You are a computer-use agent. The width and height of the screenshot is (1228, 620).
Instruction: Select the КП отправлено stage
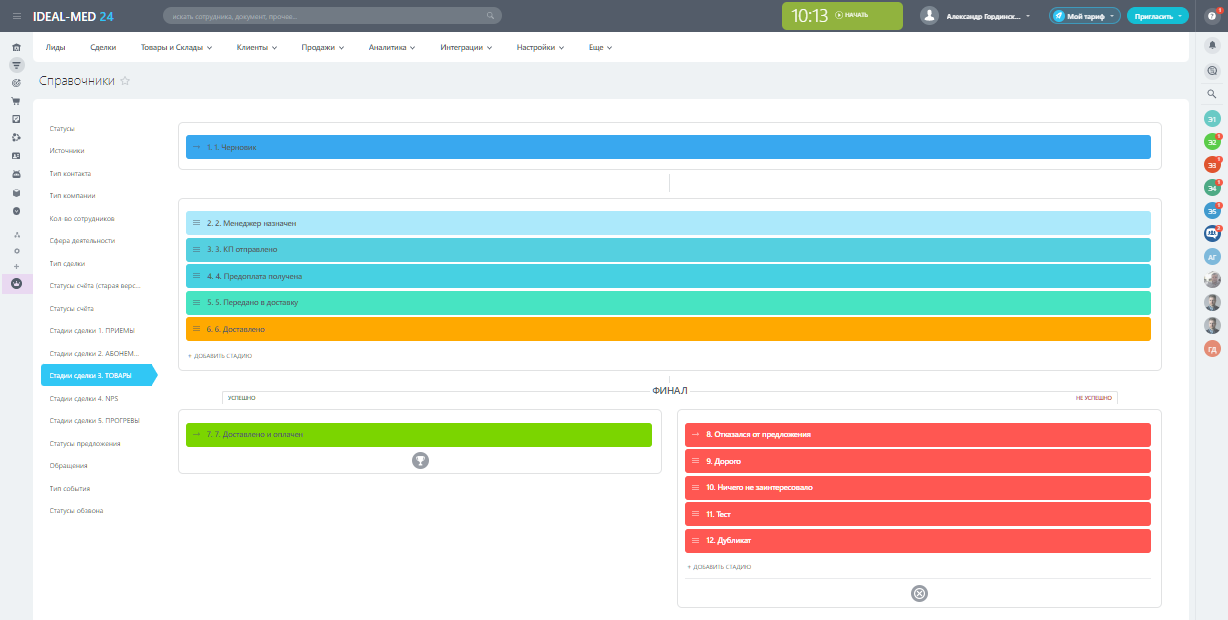tap(668, 249)
